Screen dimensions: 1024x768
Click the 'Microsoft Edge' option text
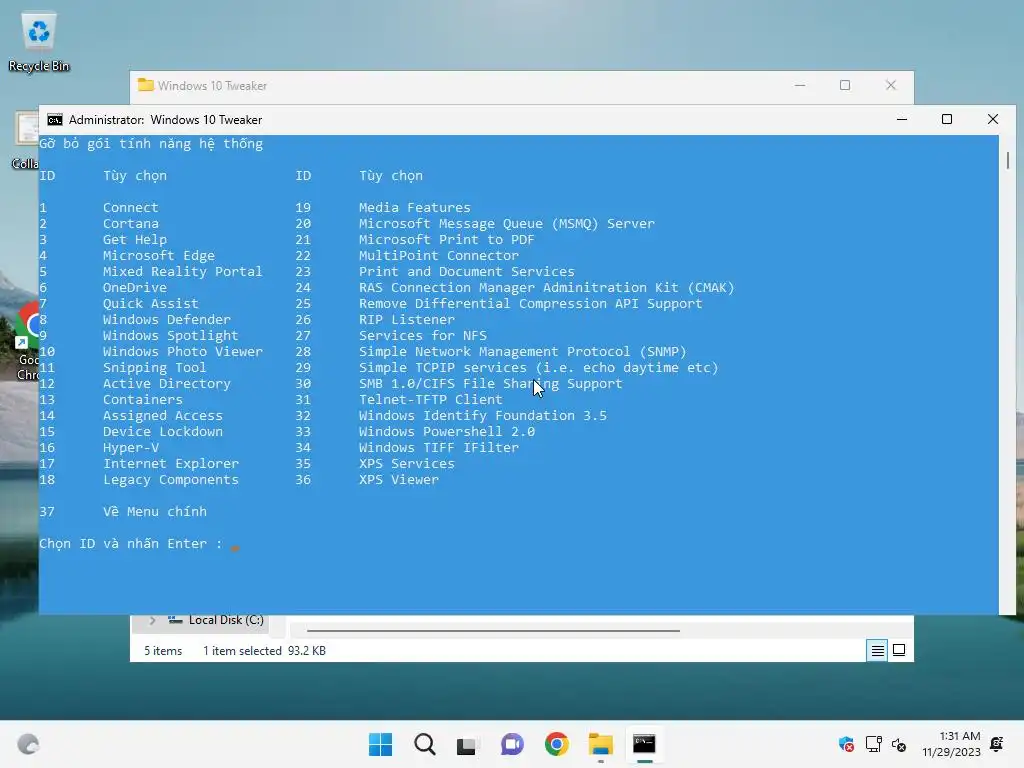[x=159, y=255]
